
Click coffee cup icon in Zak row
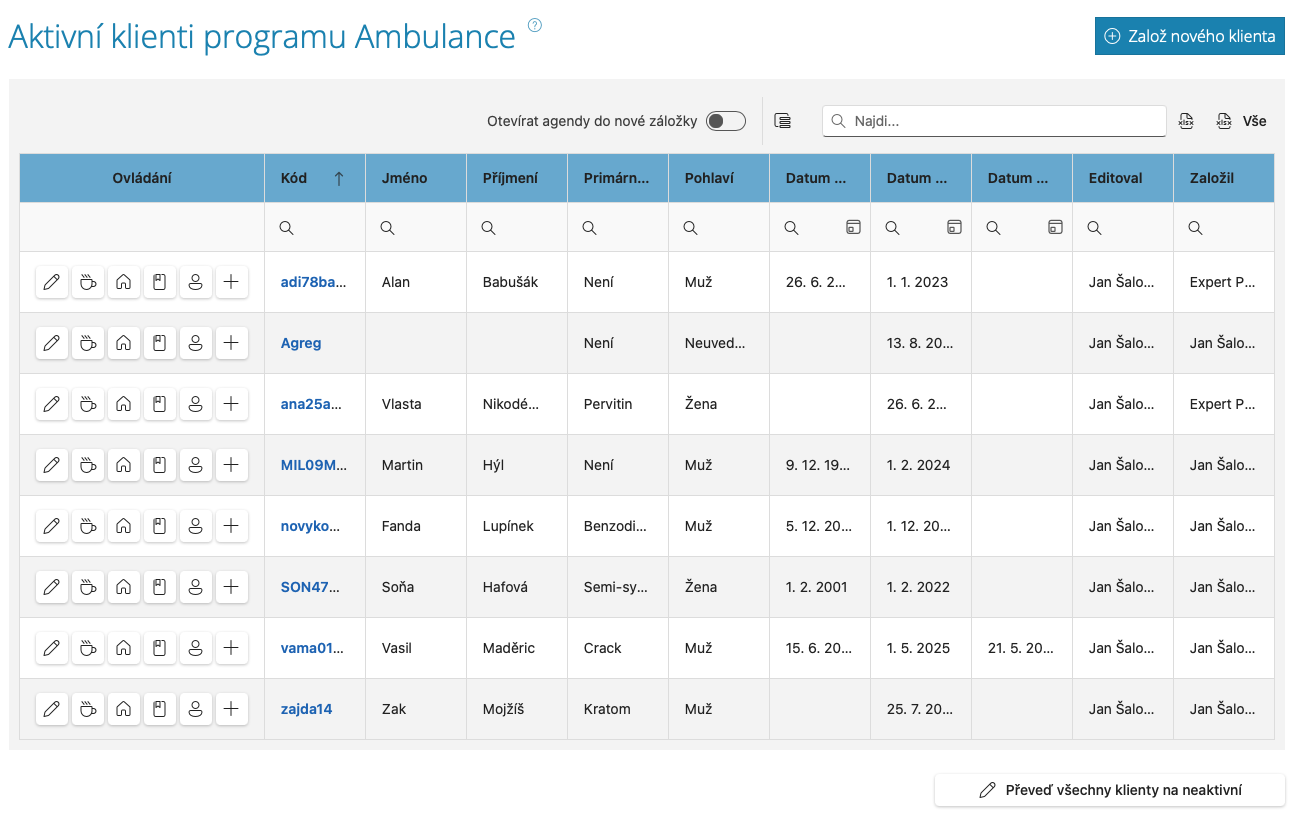click(x=88, y=709)
